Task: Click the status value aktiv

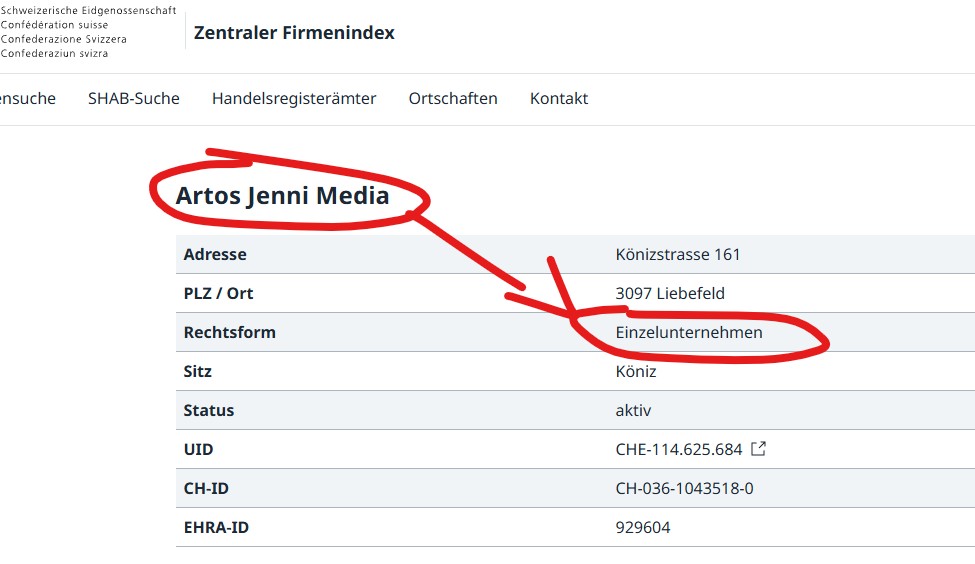Action: point(634,410)
